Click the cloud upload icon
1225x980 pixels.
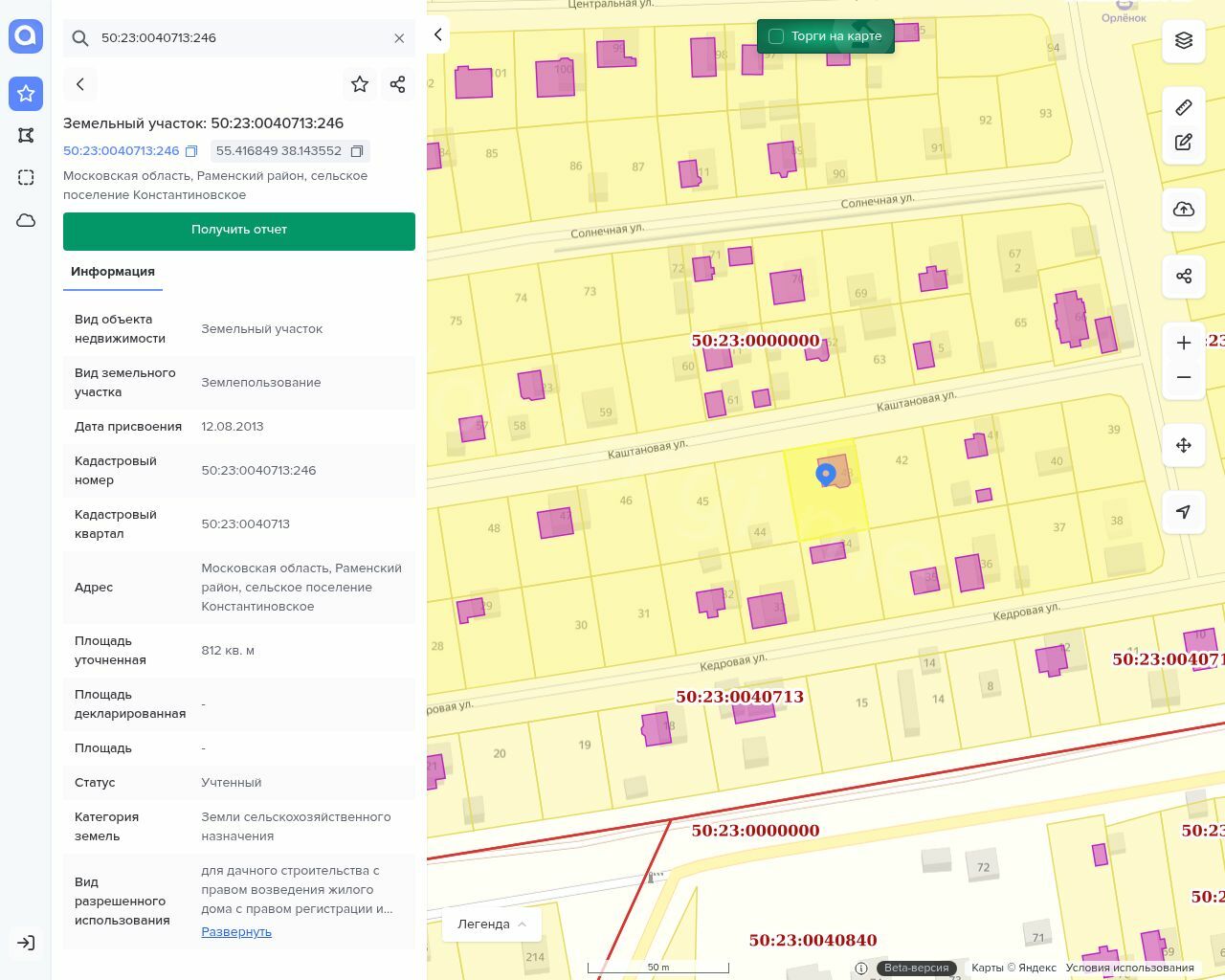[x=1184, y=210]
